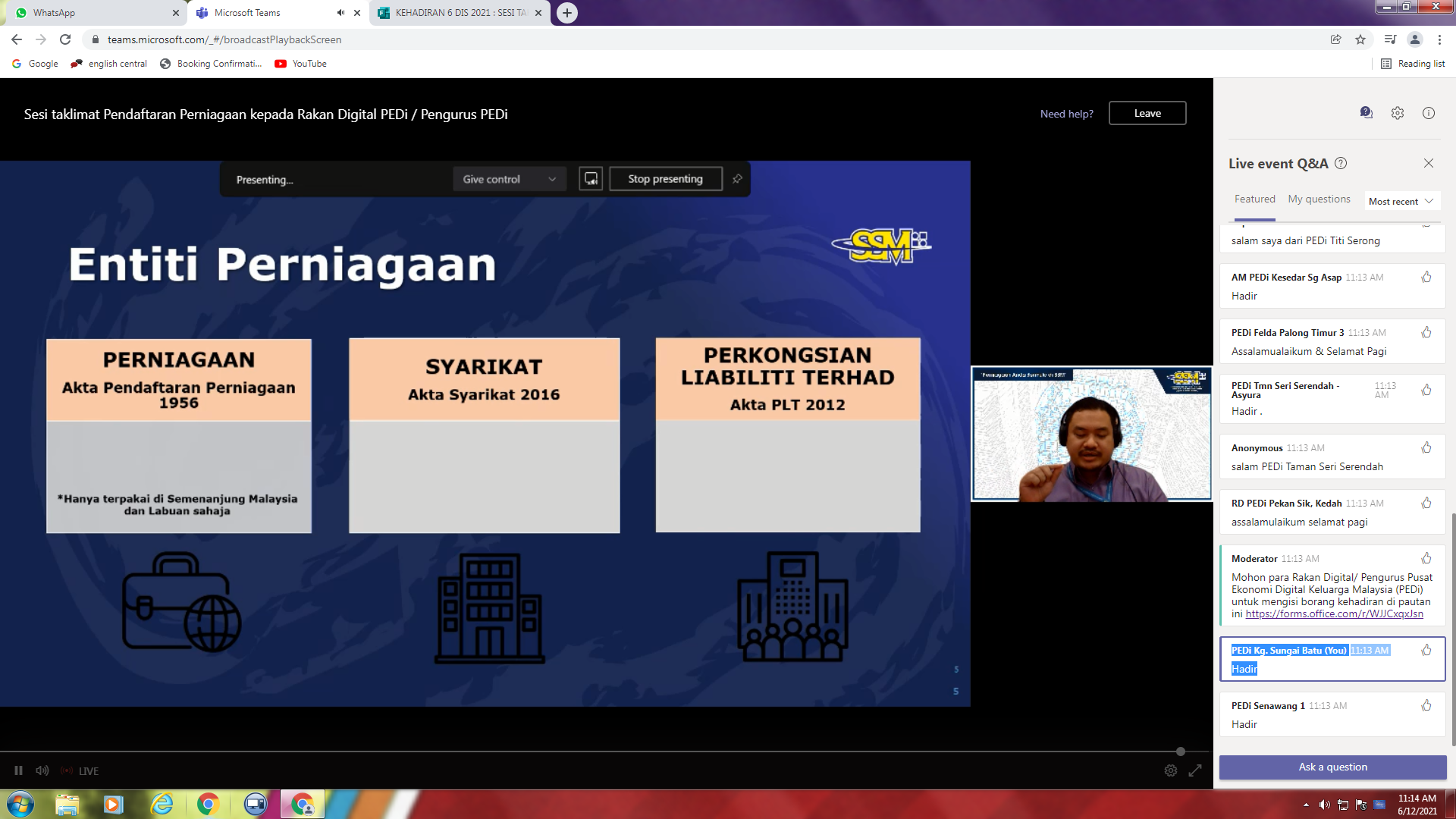Open Teams device settings gear

point(1398,113)
